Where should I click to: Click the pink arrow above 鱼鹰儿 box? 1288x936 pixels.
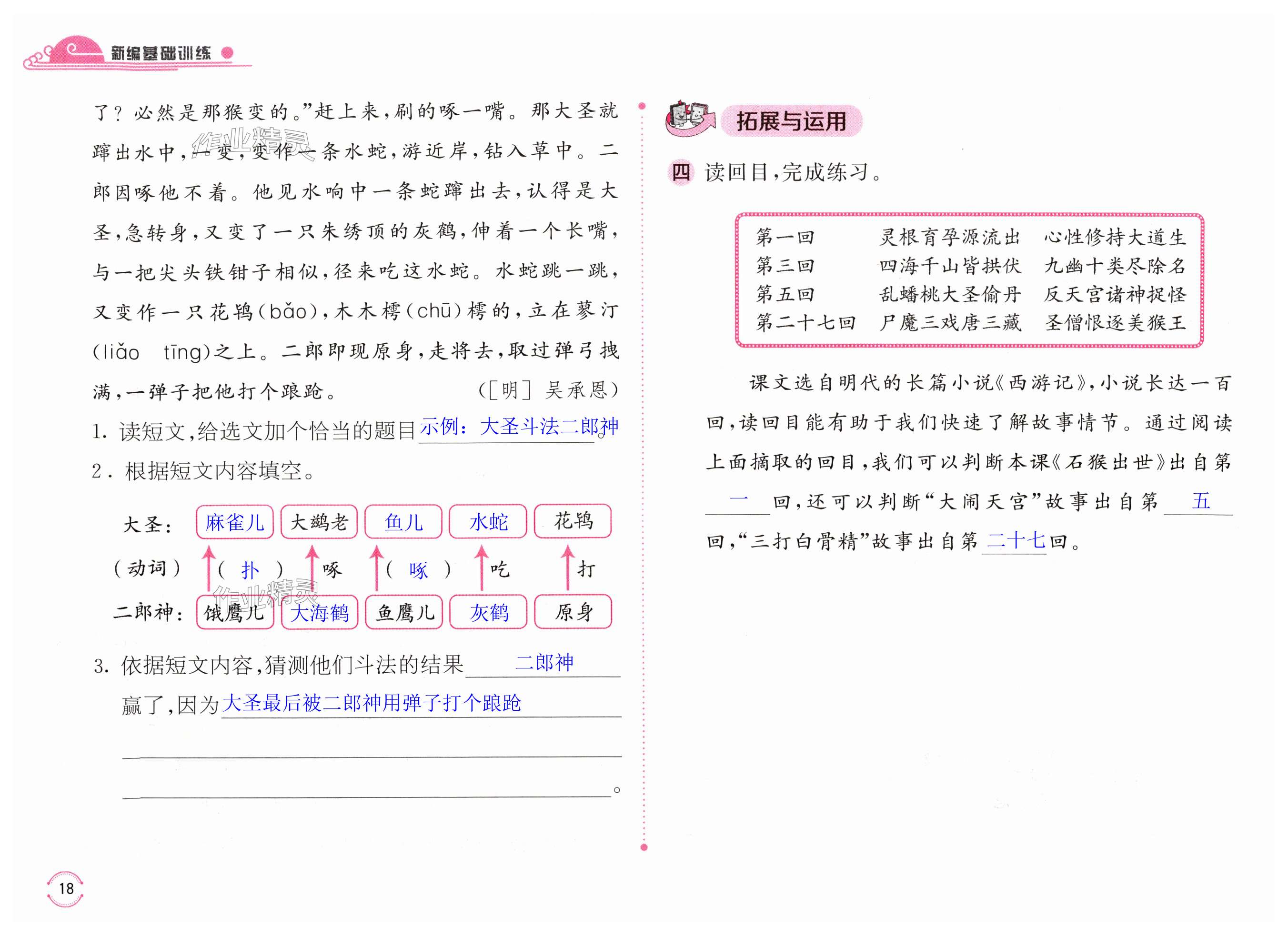click(x=376, y=568)
